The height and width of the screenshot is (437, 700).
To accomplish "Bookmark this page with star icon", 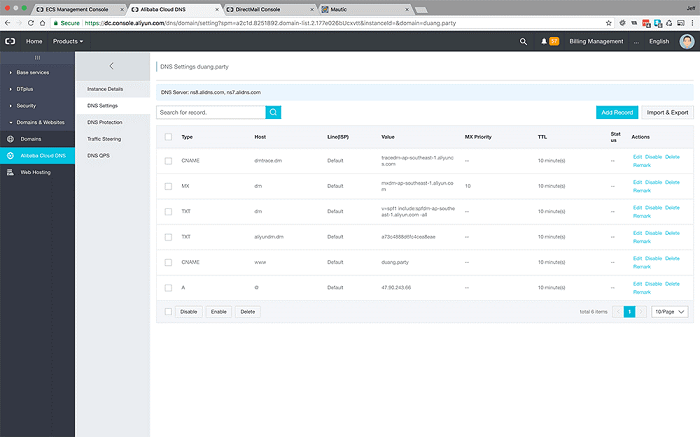I will (608, 23).
